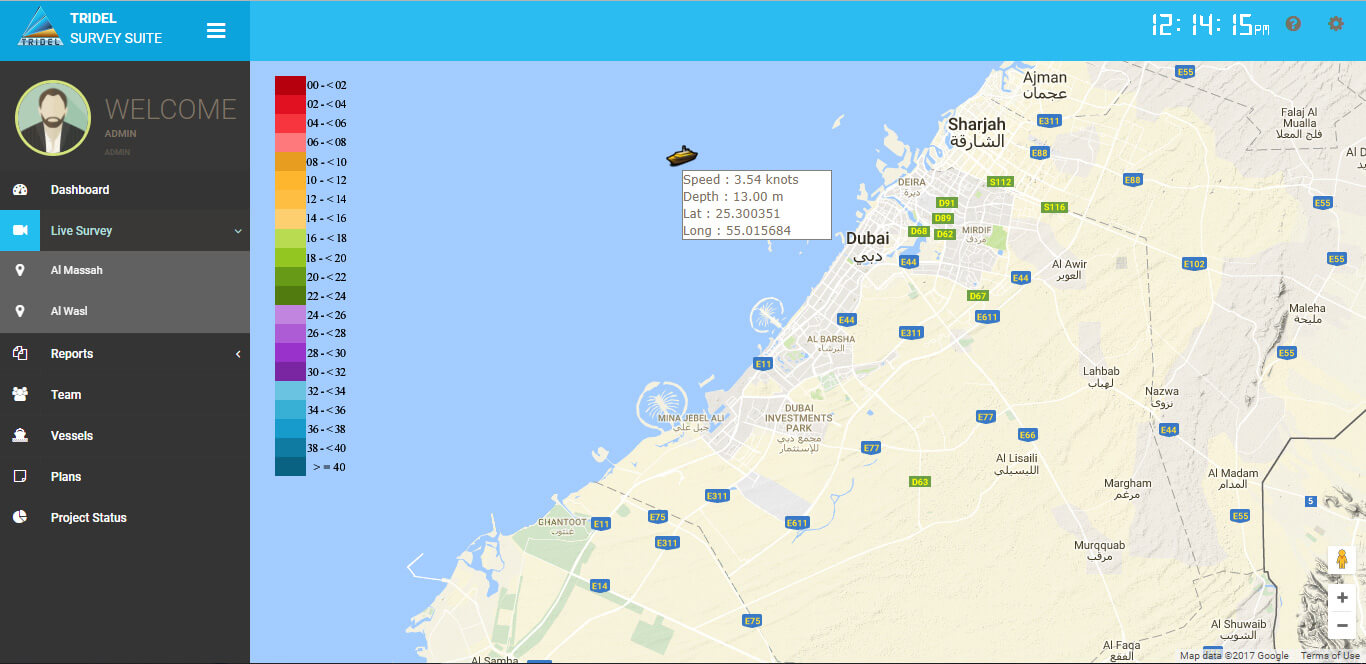This screenshot has width=1366, height=664.
Task: Select Live Survey menu item
Action: (x=125, y=231)
